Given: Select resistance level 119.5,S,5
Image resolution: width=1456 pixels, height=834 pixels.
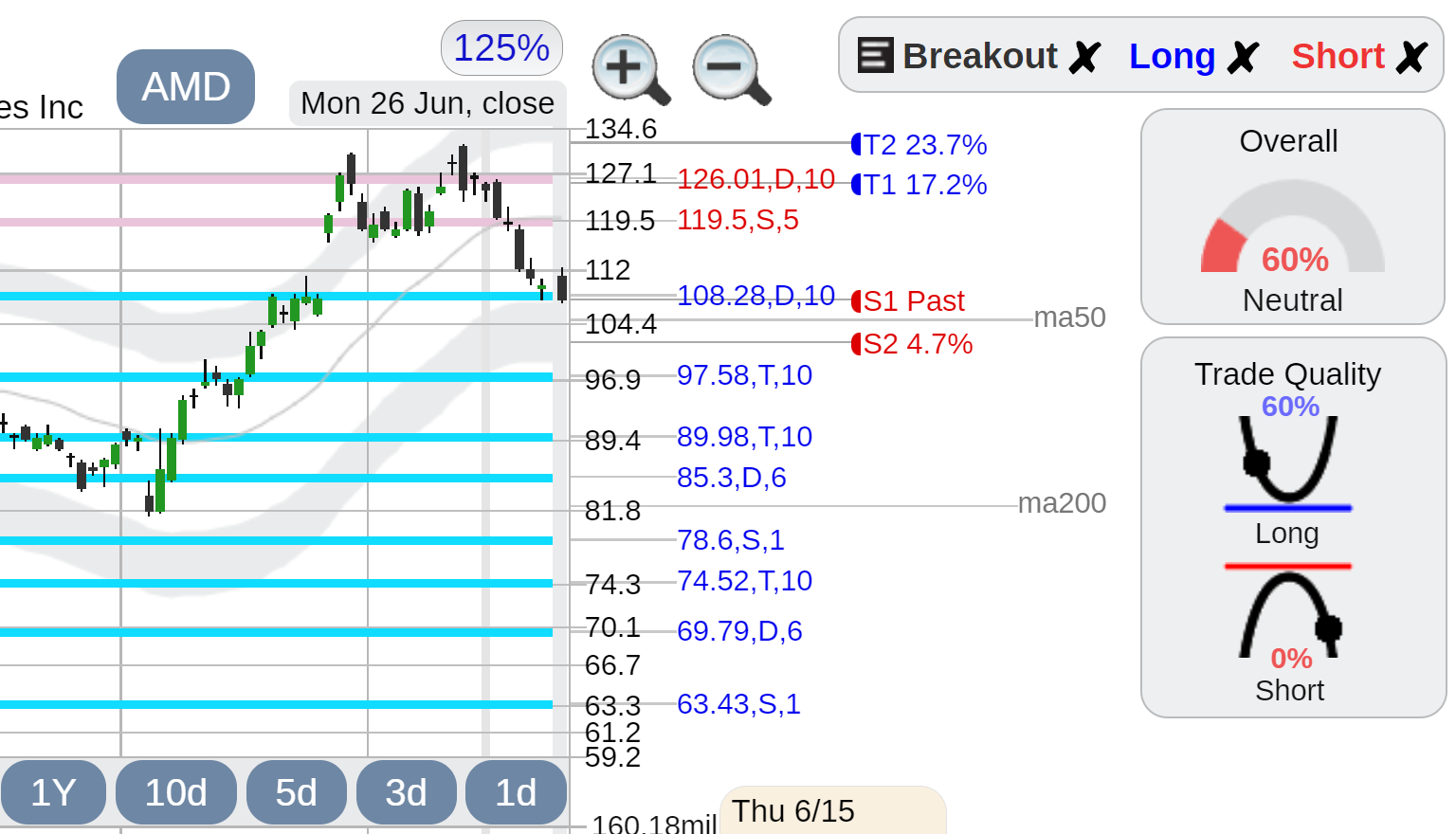Looking at the screenshot, I should pyautogui.click(x=737, y=220).
